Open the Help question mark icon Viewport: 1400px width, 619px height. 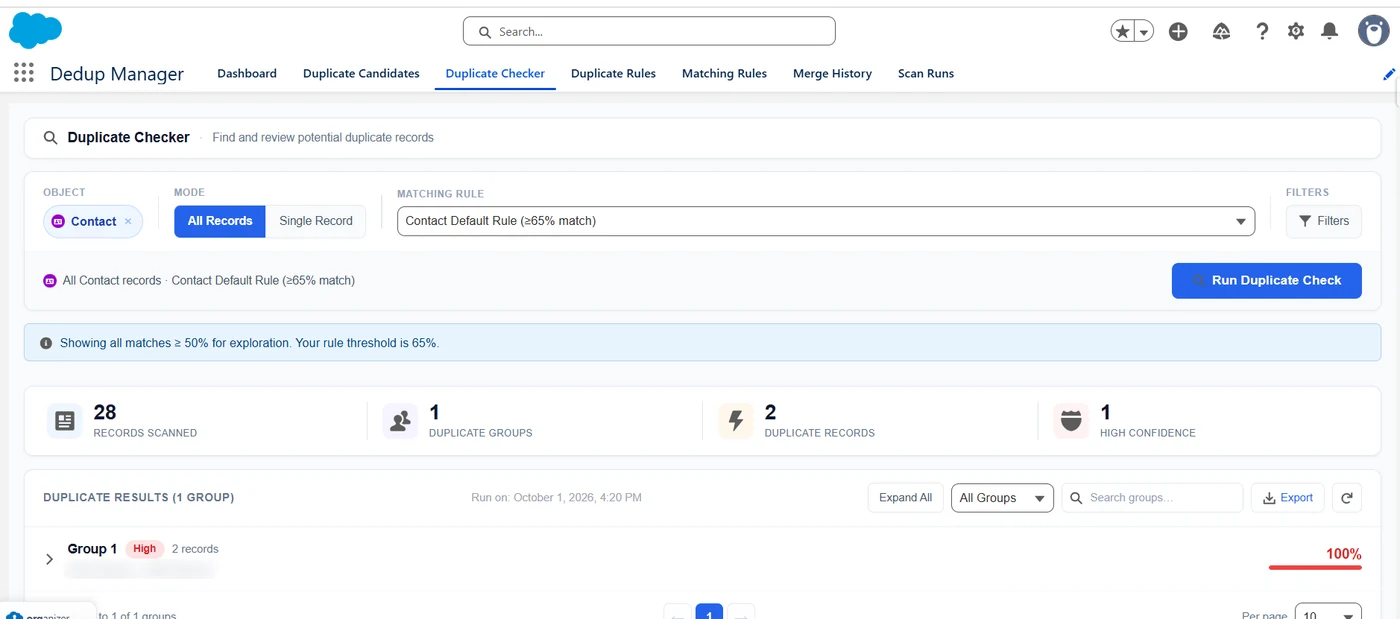1262,32
